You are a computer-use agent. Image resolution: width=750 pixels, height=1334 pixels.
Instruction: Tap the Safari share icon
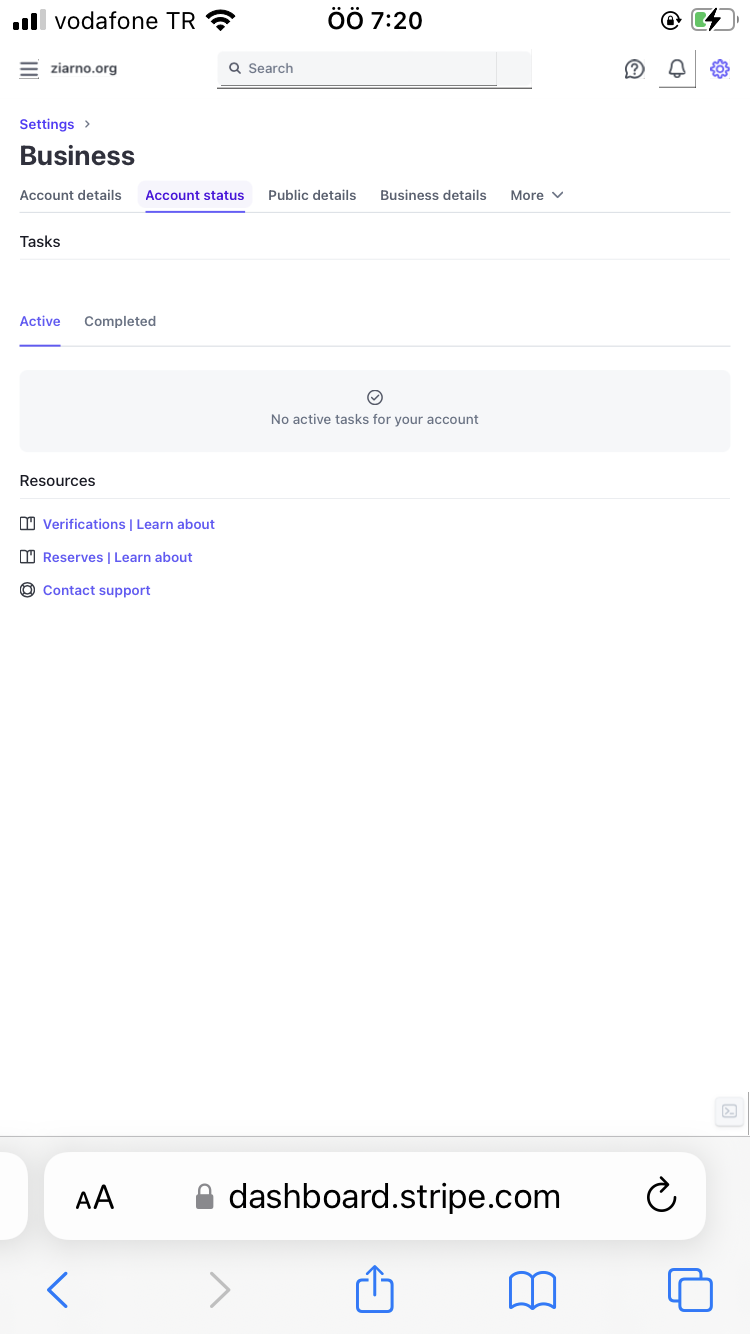tap(375, 1289)
